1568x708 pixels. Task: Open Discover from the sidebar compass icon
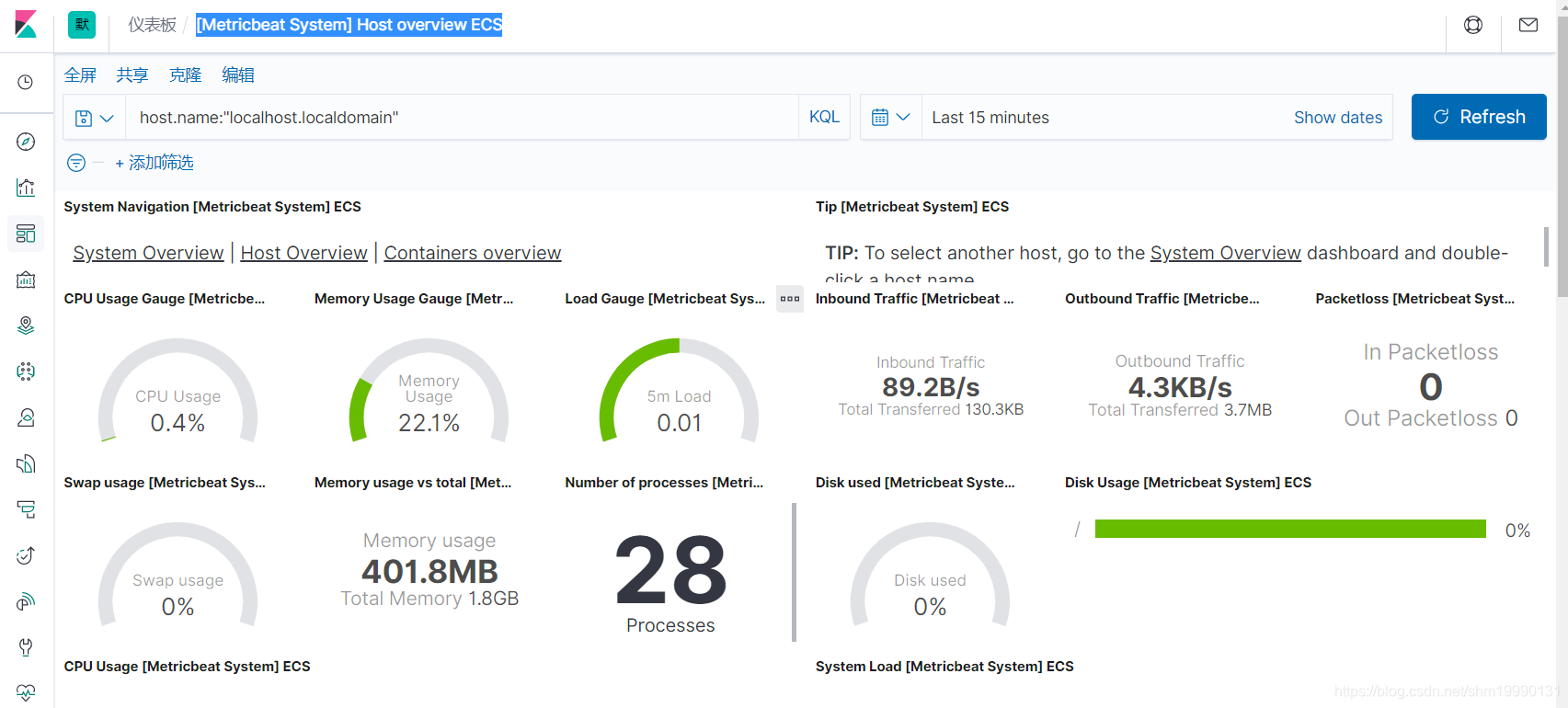(x=26, y=142)
